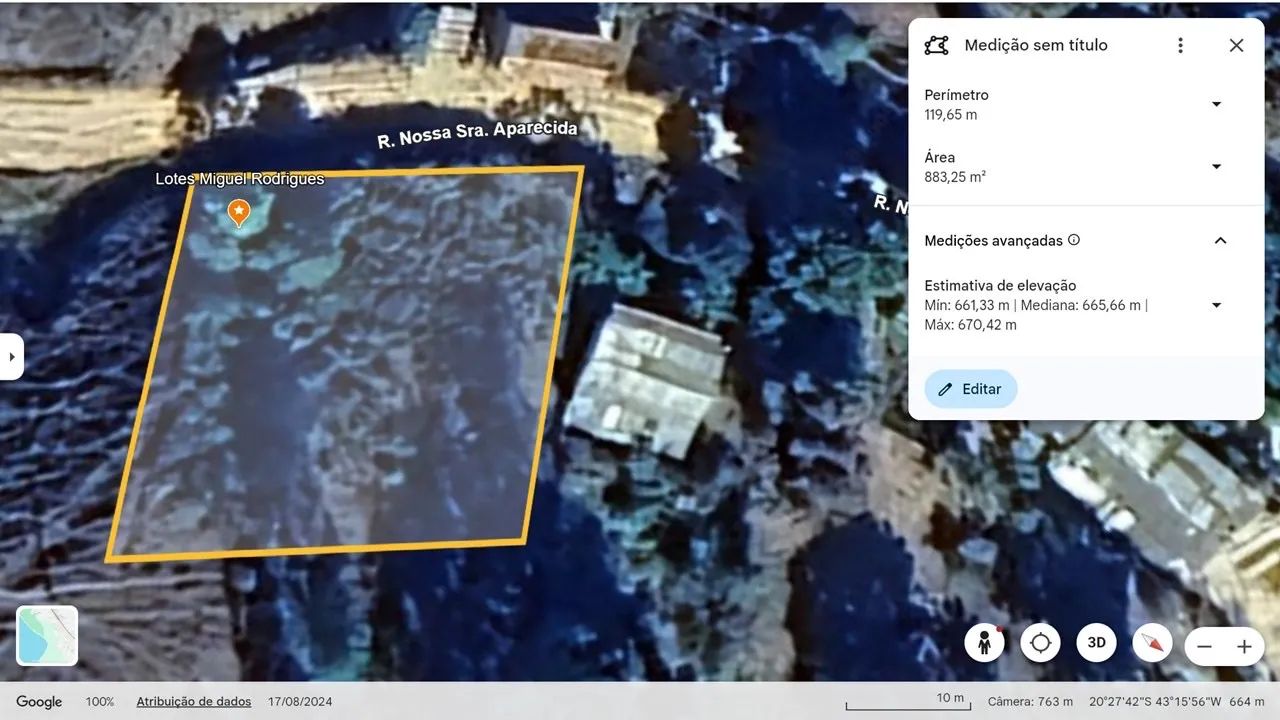Image resolution: width=1280 pixels, height=720 pixels.
Task: Collapse the Medições avançadas section
Action: (x=1220, y=240)
